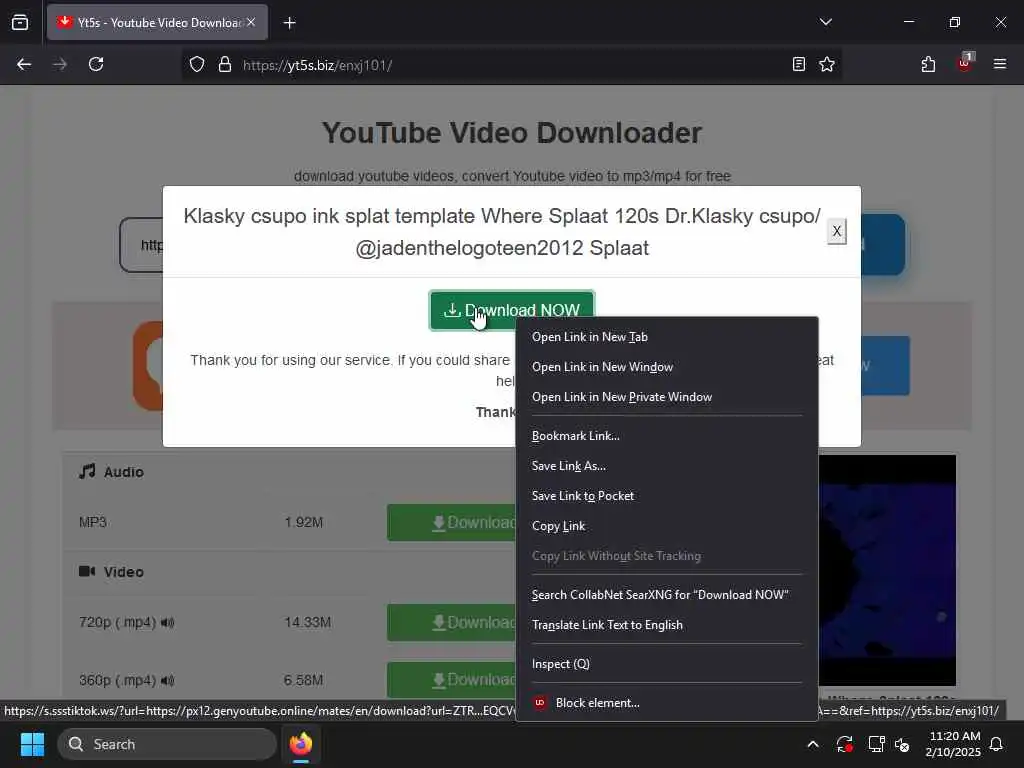The height and width of the screenshot is (768, 1024).
Task: Open the notifications bell icon
Action: [997, 744]
